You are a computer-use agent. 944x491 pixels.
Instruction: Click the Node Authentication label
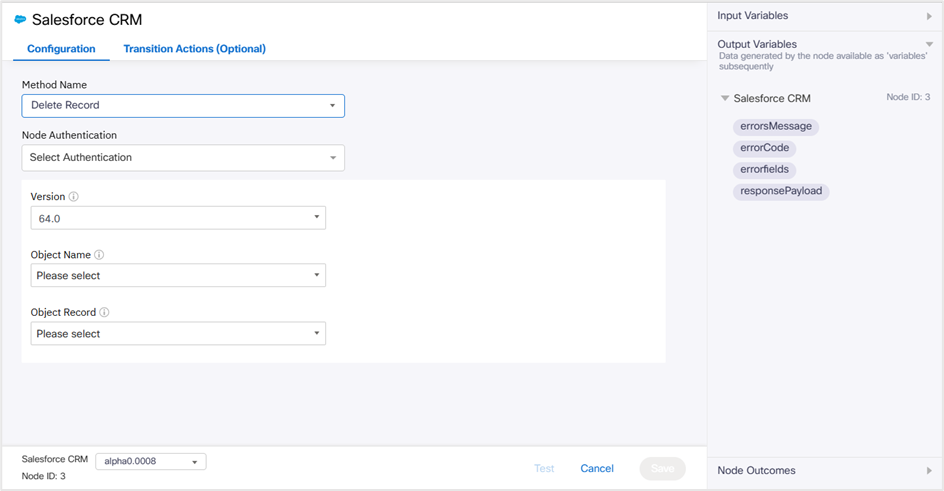coord(69,135)
